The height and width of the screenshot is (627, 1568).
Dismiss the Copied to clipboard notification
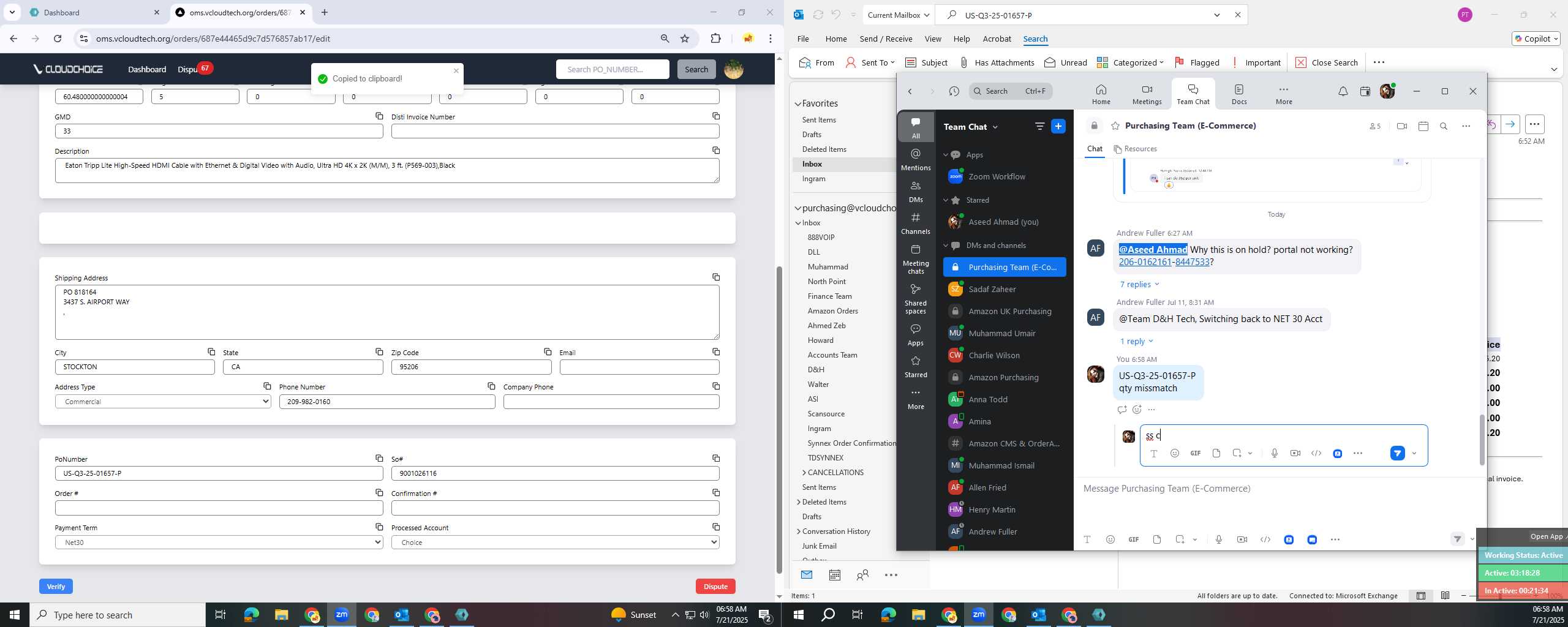click(x=456, y=70)
